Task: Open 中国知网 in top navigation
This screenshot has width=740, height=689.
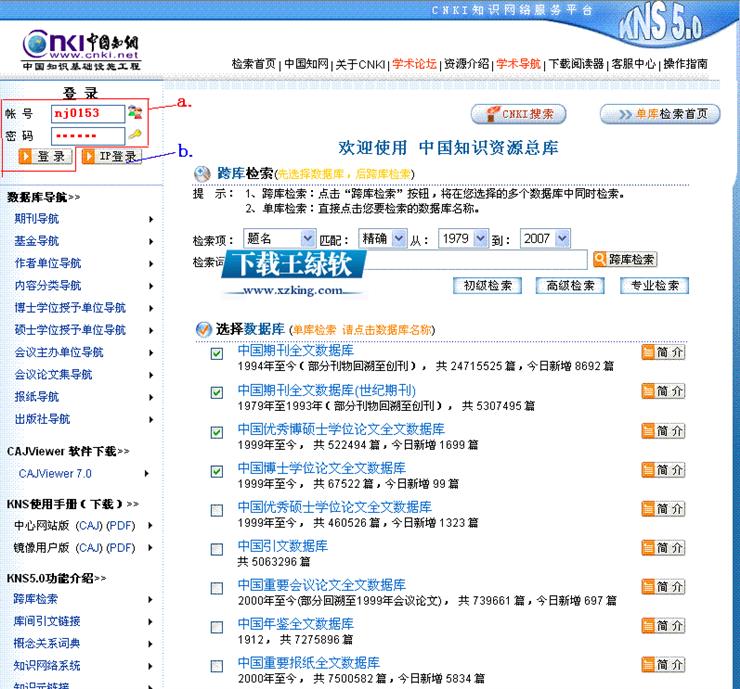Action: click(306, 64)
